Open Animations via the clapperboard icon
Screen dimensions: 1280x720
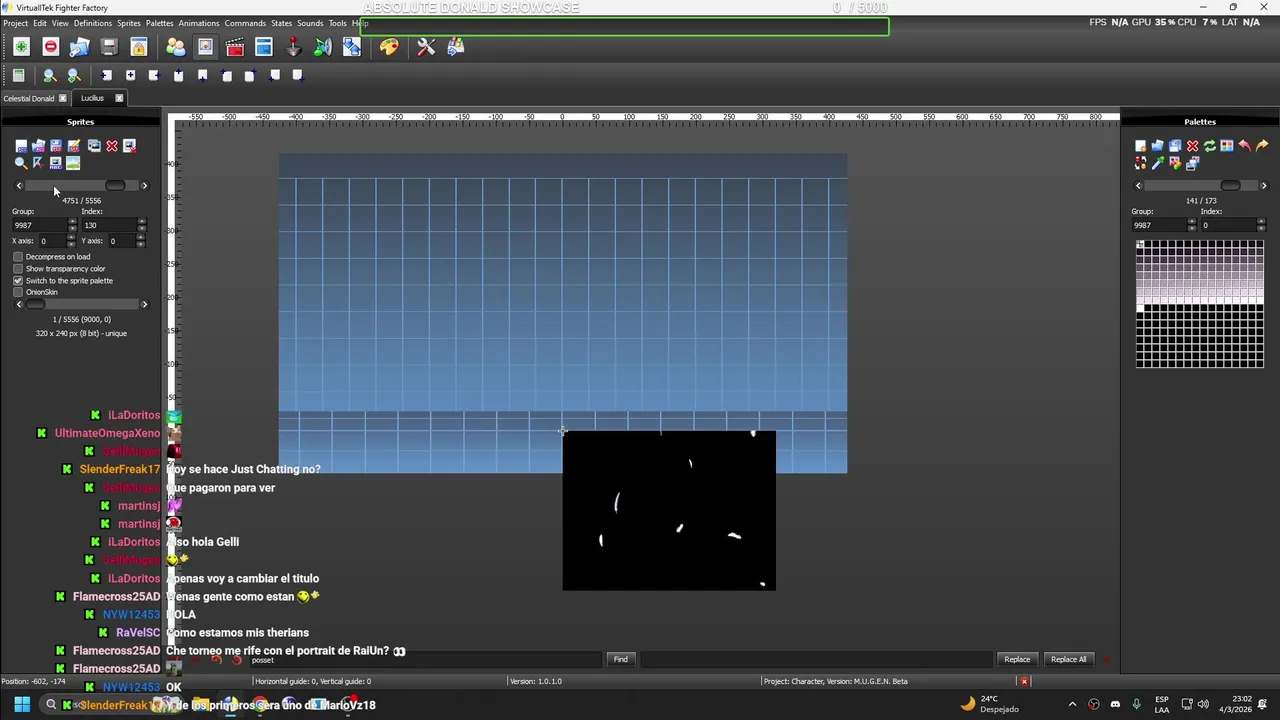[235, 47]
